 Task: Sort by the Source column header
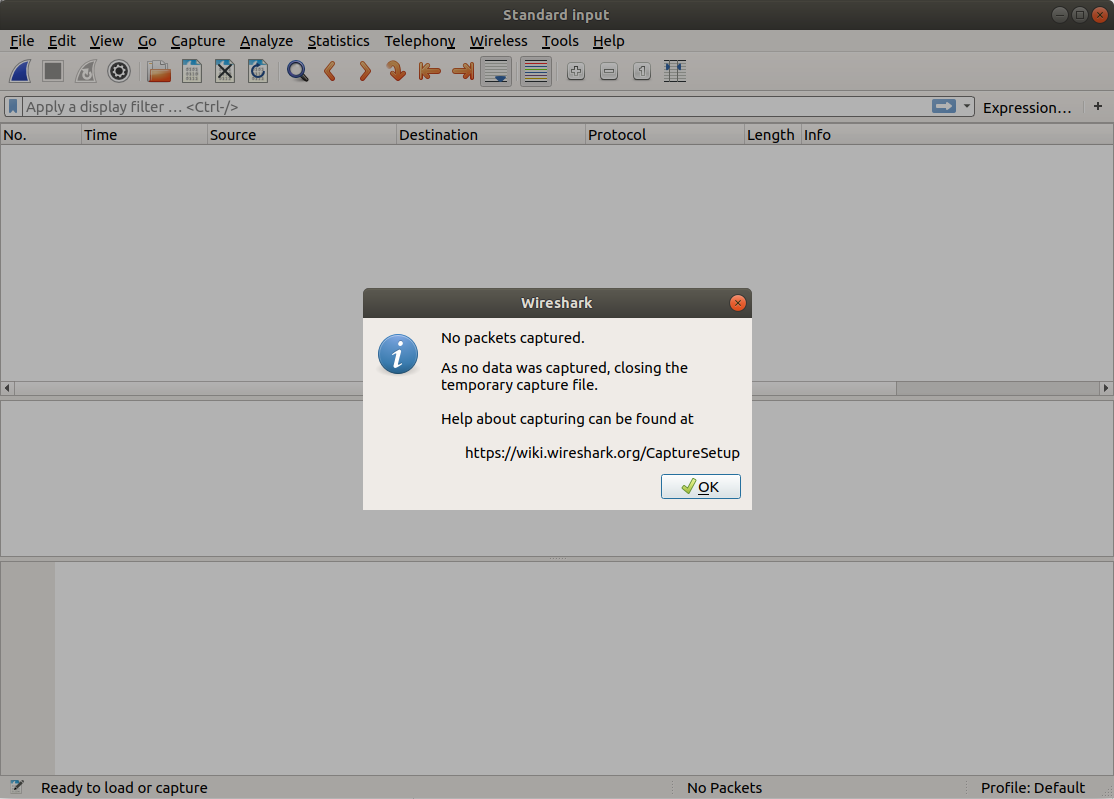pyautogui.click(x=302, y=135)
